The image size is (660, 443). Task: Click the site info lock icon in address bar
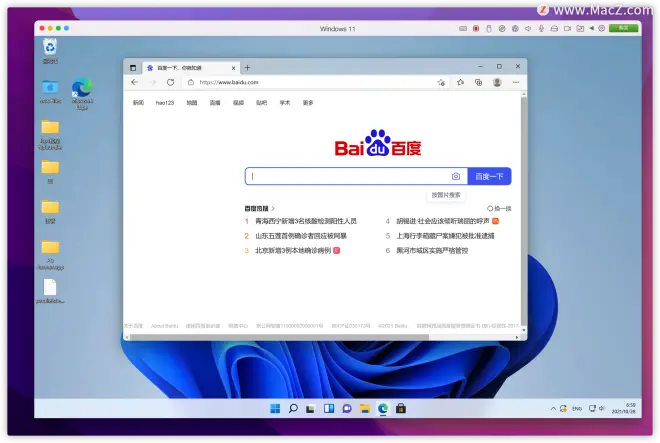click(x=191, y=82)
